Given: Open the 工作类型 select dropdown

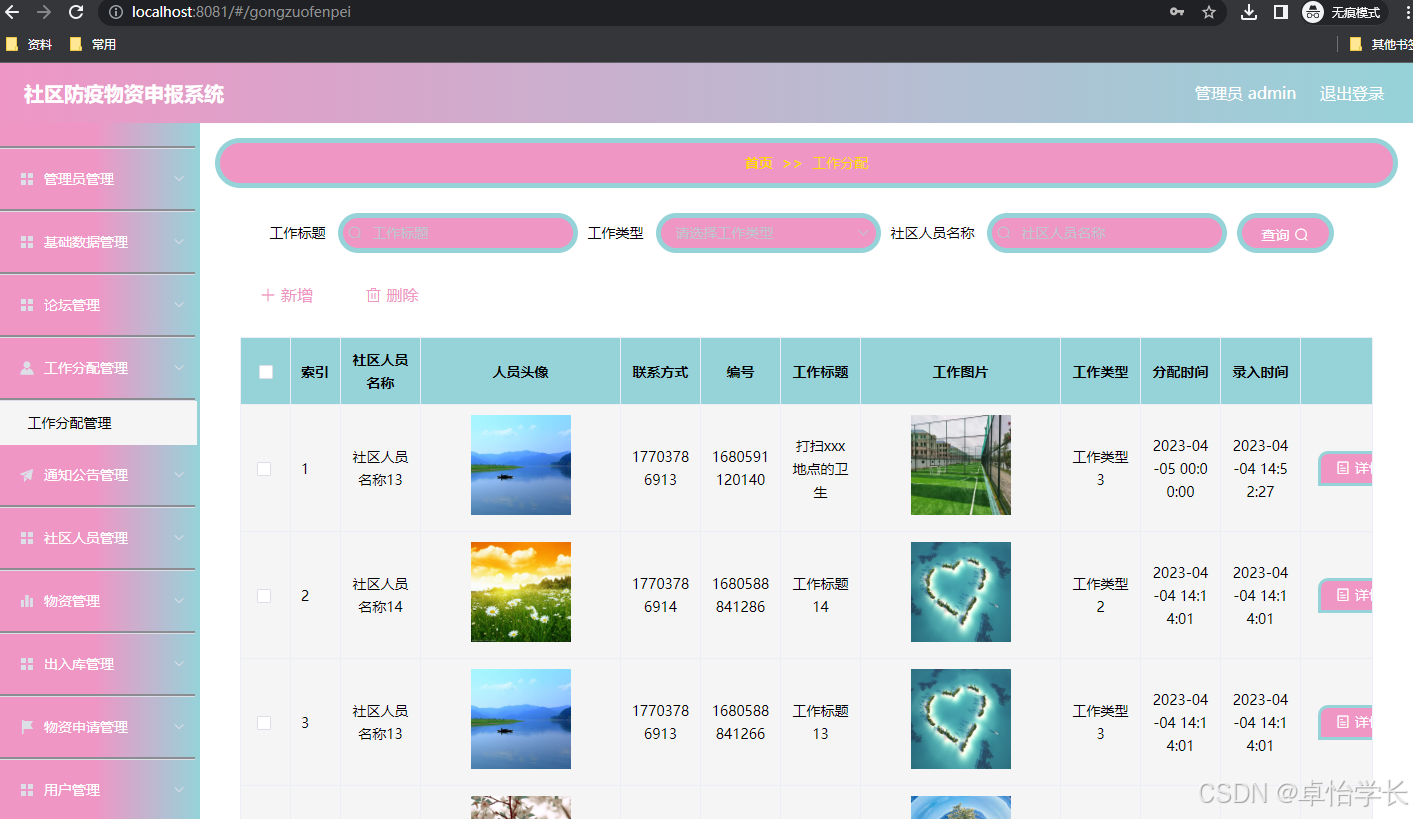Looking at the screenshot, I should click(x=768, y=233).
